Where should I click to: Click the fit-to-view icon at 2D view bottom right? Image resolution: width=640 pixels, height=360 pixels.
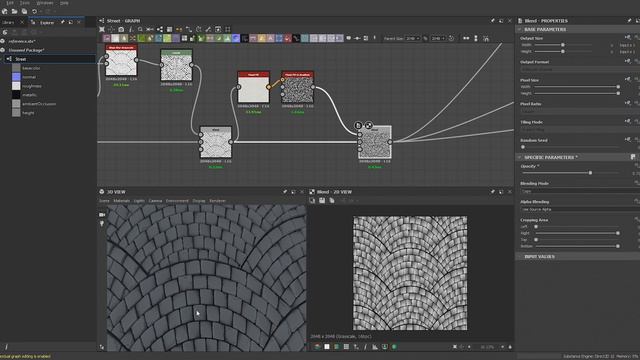tap(455, 347)
